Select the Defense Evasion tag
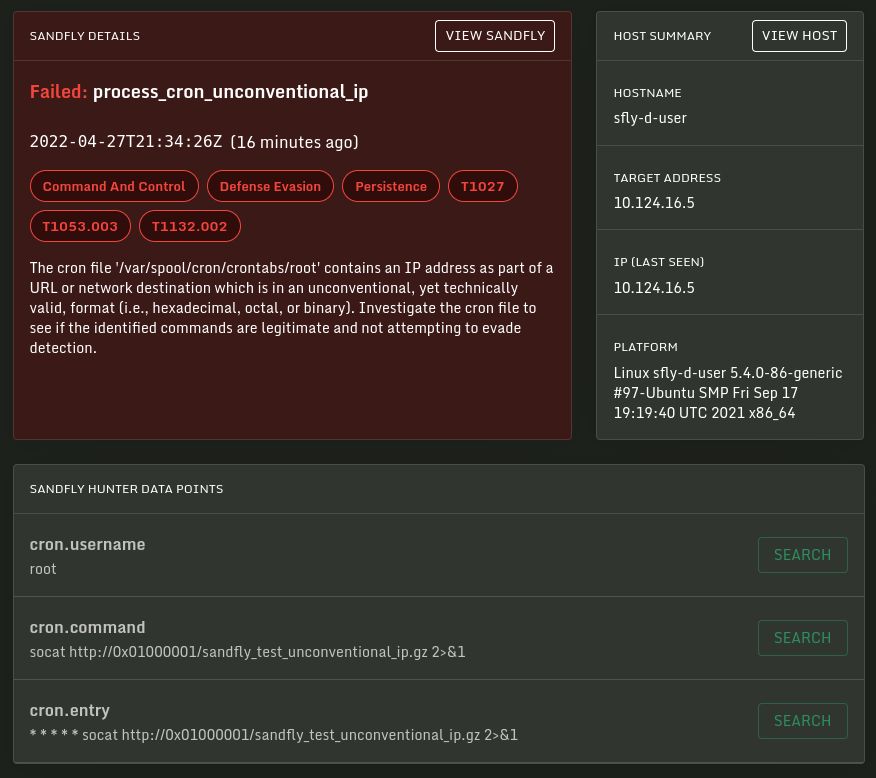Screen dimensions: 876x778 [270, 186]
